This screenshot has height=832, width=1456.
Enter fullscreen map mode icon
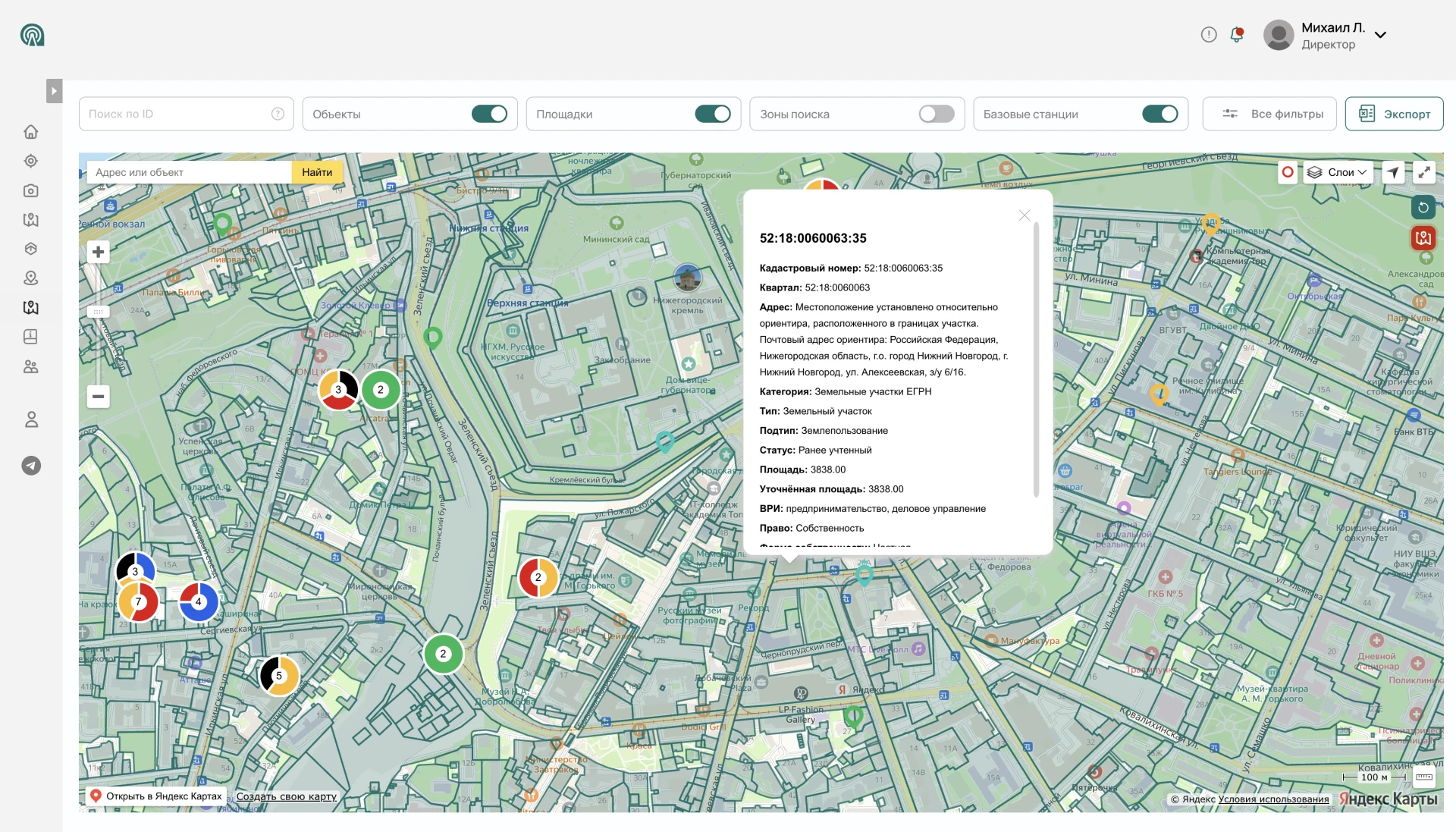[x=1424, y=172]
